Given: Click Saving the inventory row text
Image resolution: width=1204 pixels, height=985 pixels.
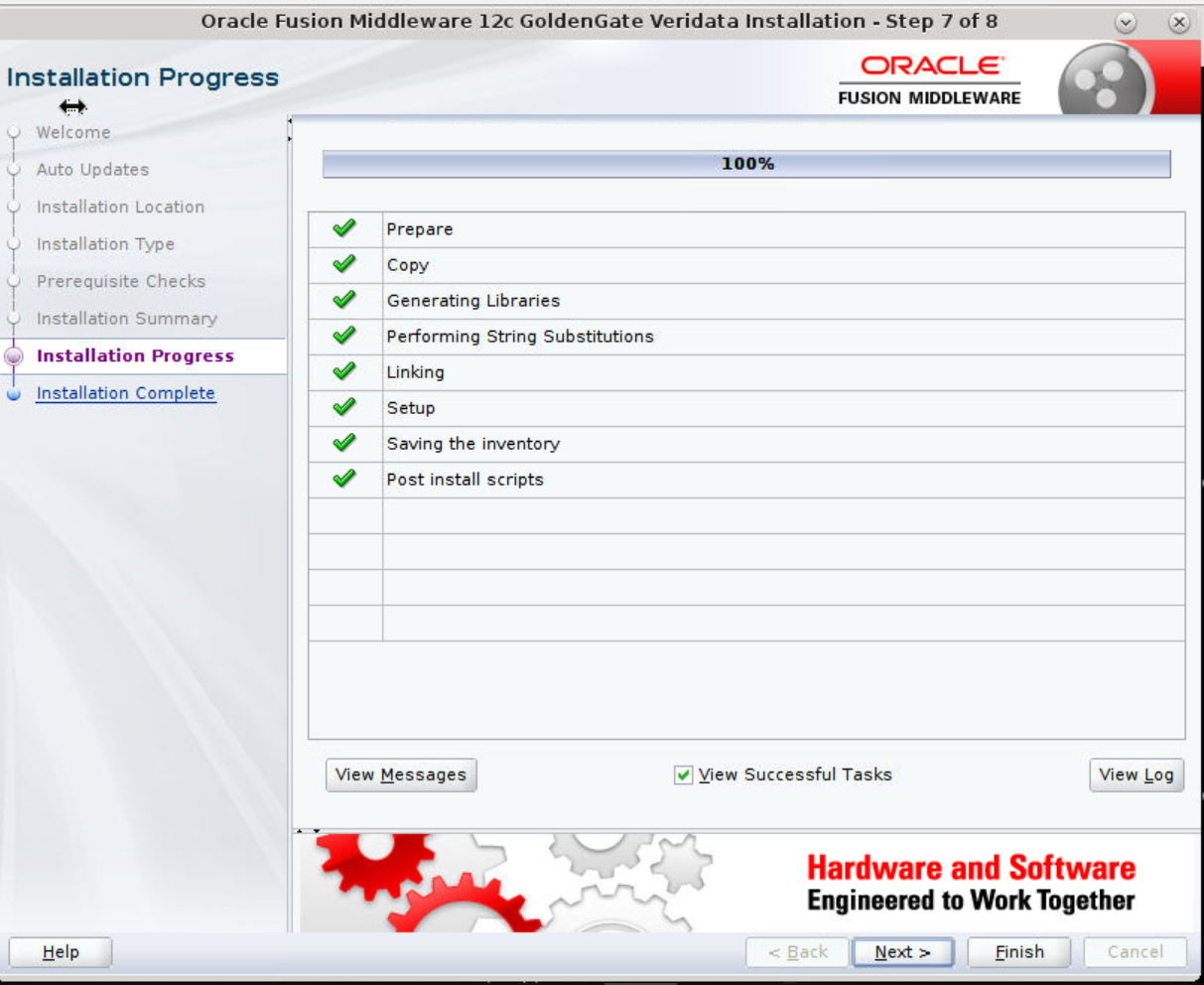Looking at the screenshot, I should click(473, 444).
